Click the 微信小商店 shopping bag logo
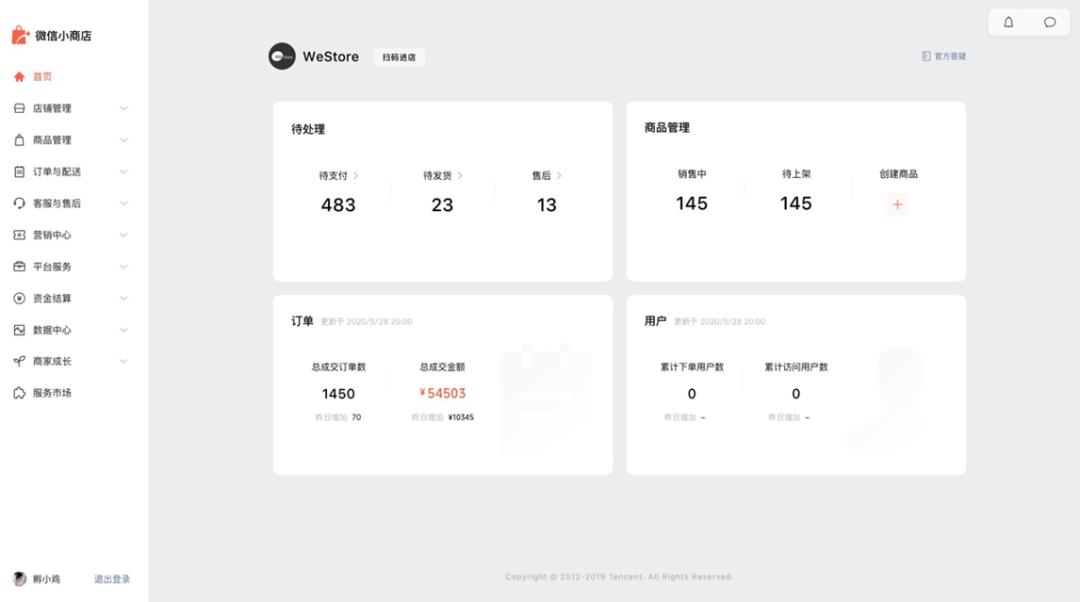The height and width of the screenshot is (602, 1080). [x=20, y=35]
